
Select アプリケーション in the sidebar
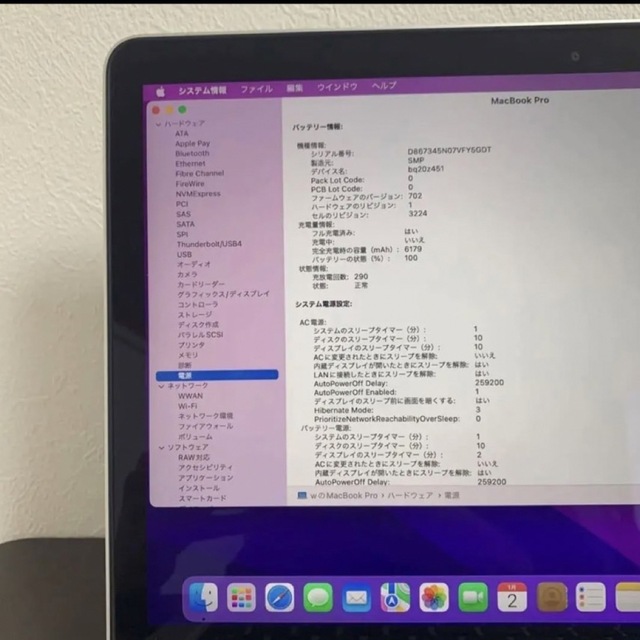click(206, 478)
